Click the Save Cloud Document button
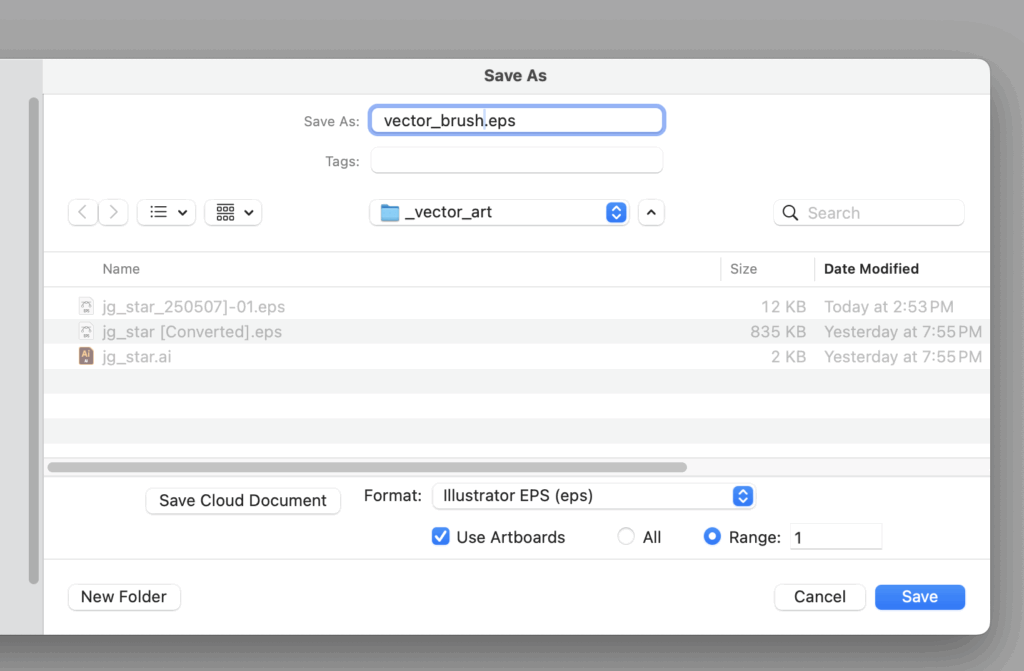This screenshot has width=1024, height=671. [x=243, y=501]
